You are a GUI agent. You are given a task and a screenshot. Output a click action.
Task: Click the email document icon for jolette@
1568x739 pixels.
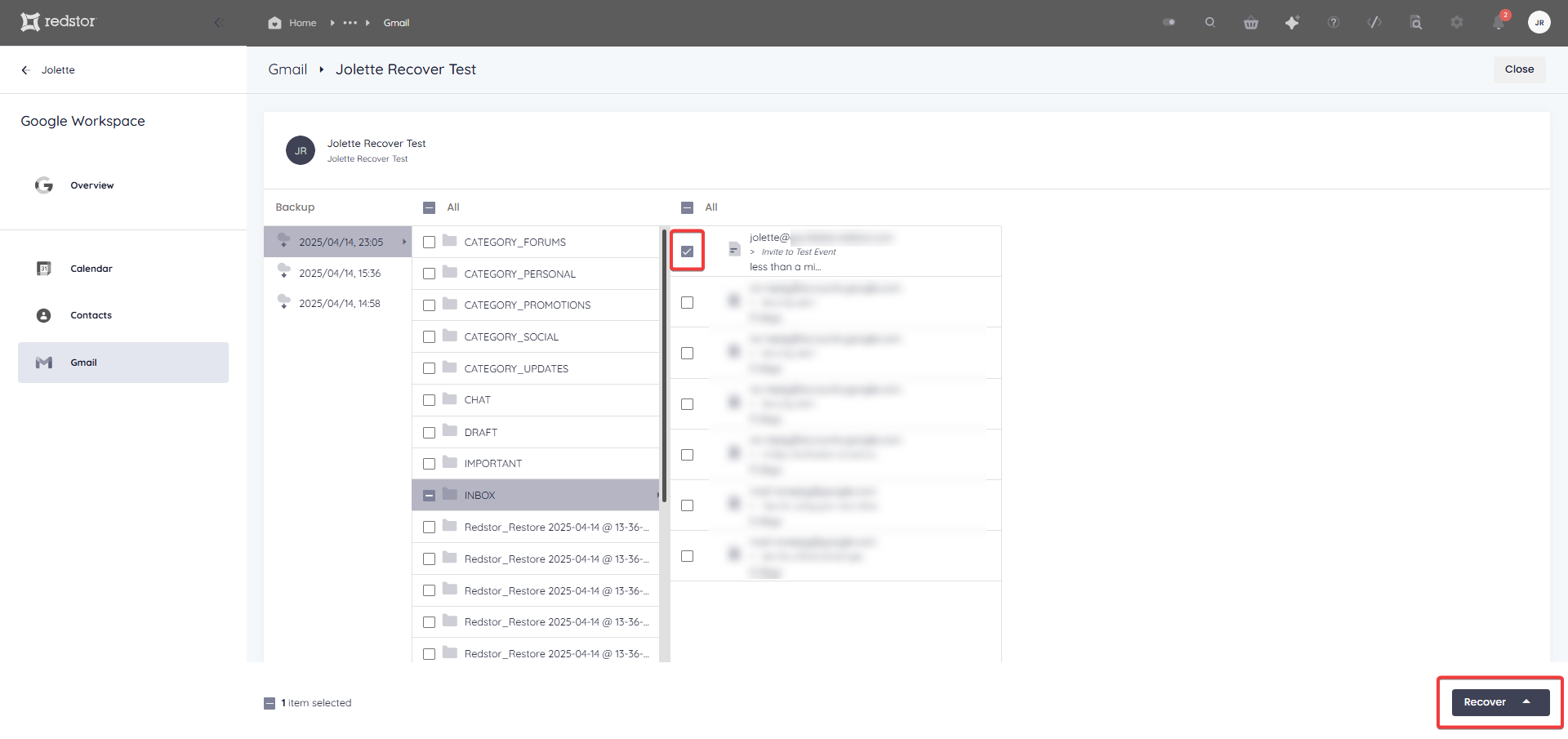[x=734, y=250]
